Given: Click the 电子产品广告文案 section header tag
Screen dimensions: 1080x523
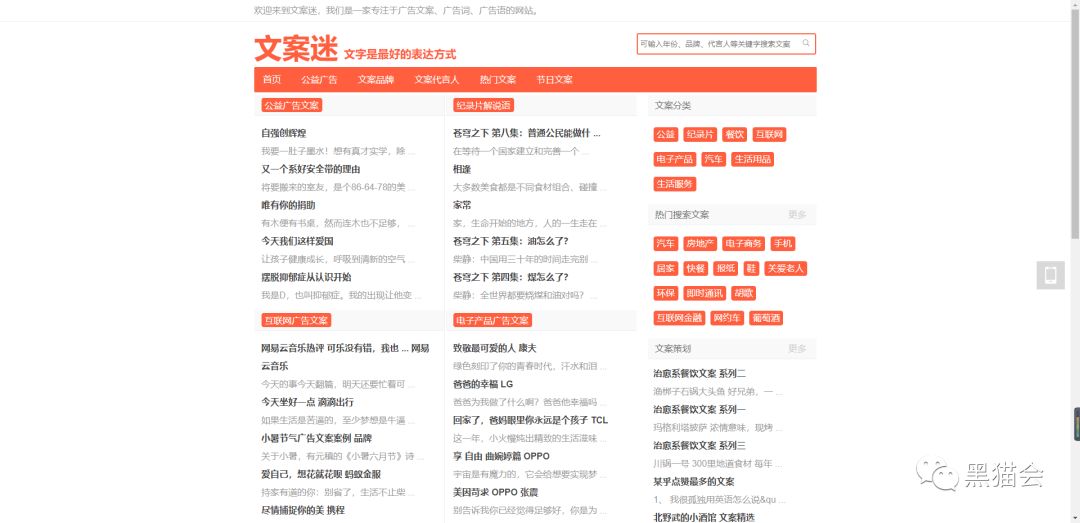Looking at the screenshot, I should pos(492,320).
